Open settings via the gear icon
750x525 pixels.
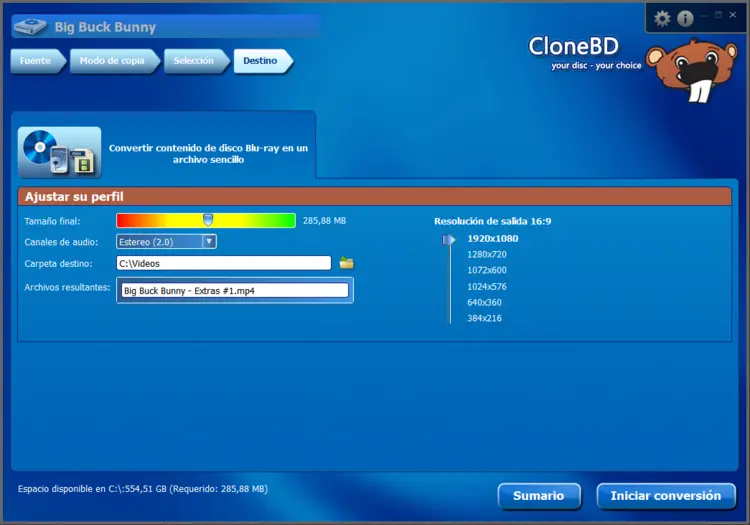[662, 19]
